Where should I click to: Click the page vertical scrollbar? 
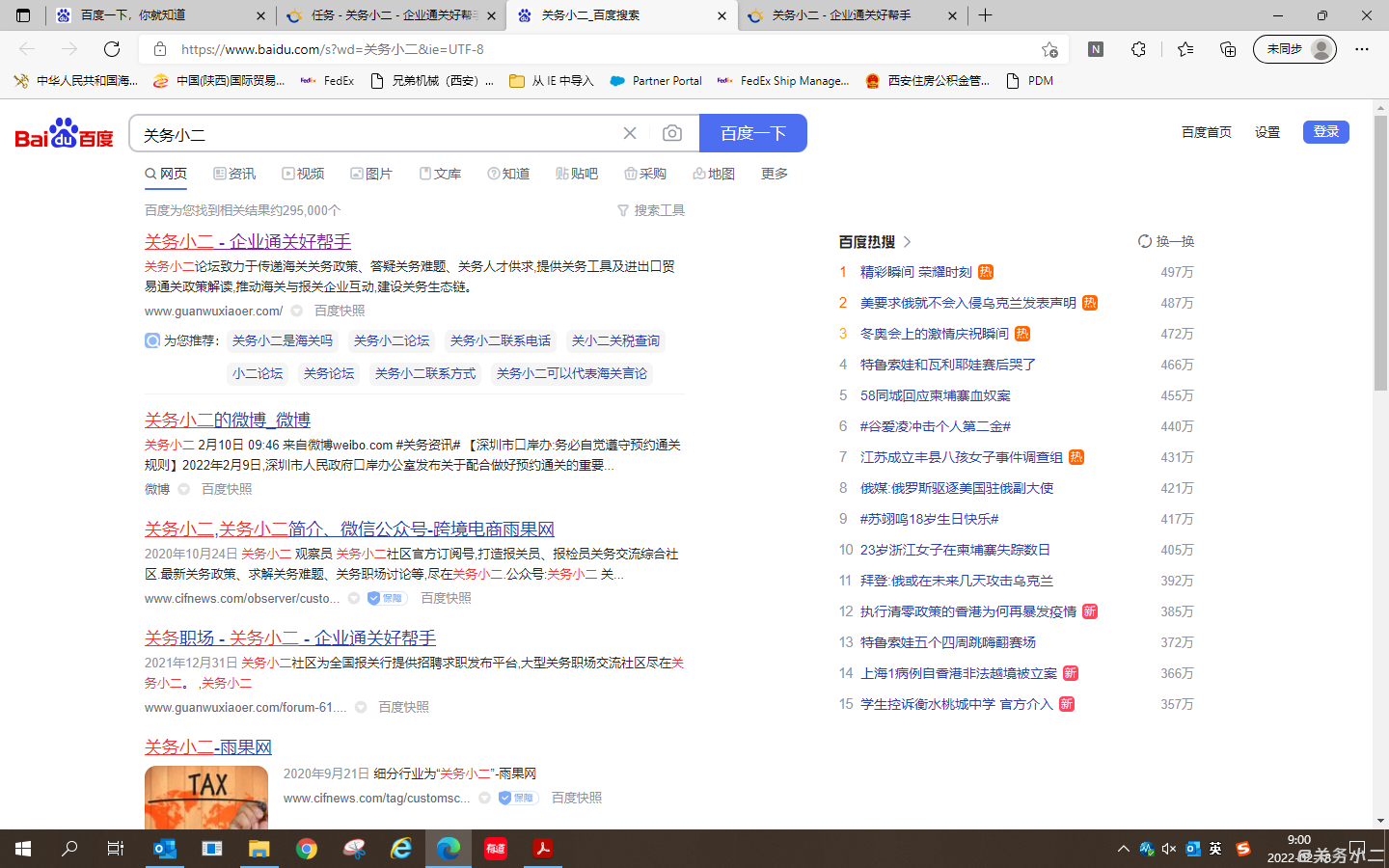(1380, 253)
